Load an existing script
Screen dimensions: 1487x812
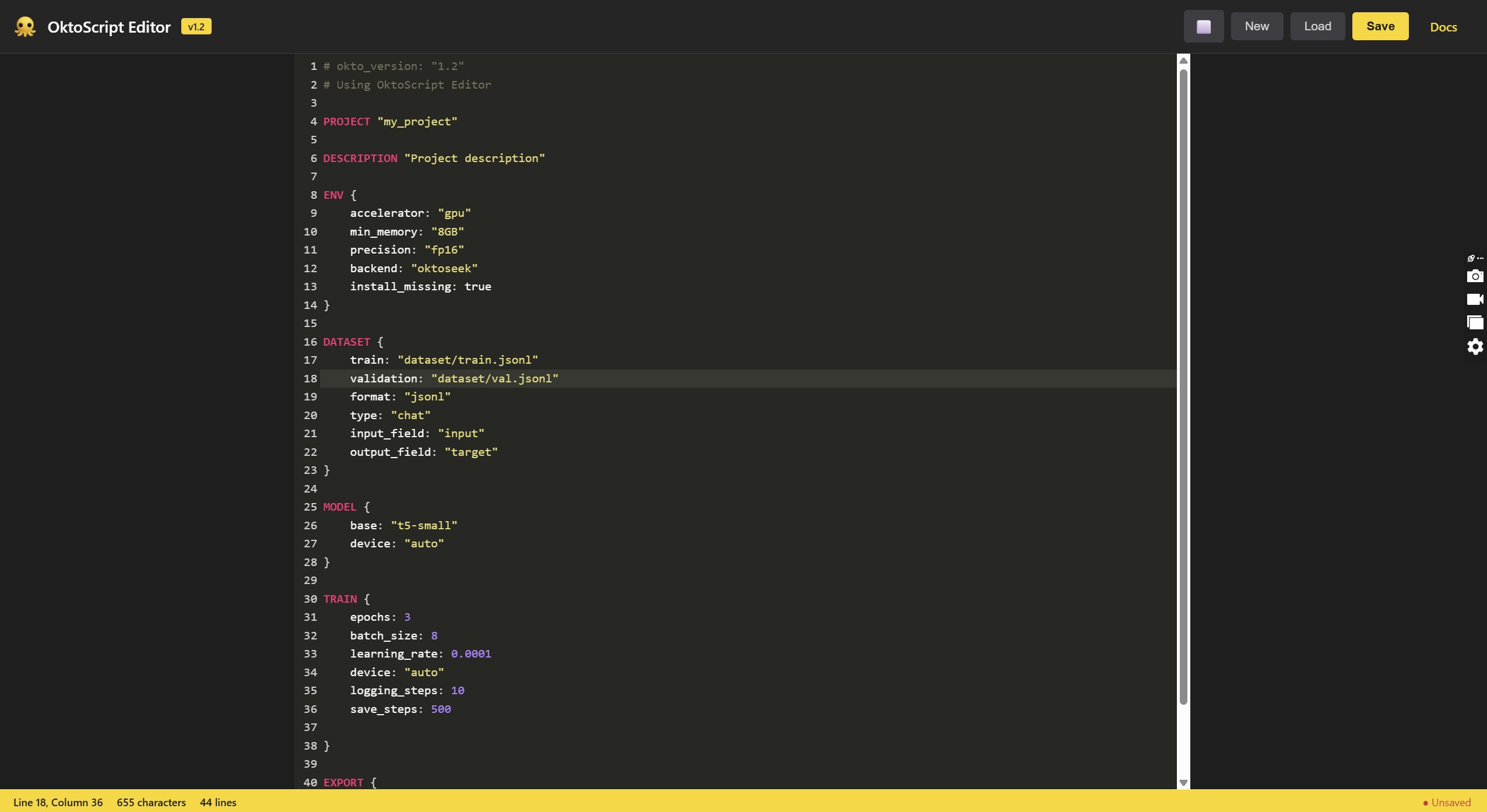click(x=1317, y=26)
